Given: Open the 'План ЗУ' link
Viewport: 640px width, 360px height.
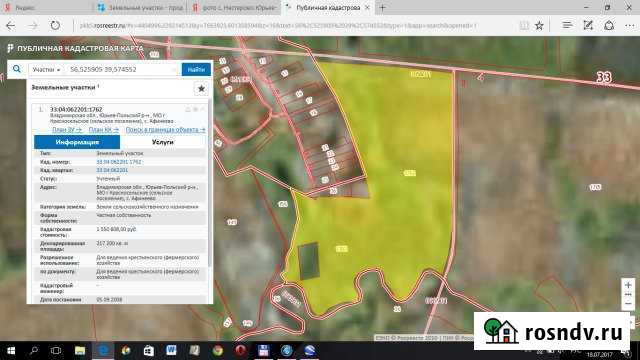Looking at the screenshot, I should pos(67,130).
